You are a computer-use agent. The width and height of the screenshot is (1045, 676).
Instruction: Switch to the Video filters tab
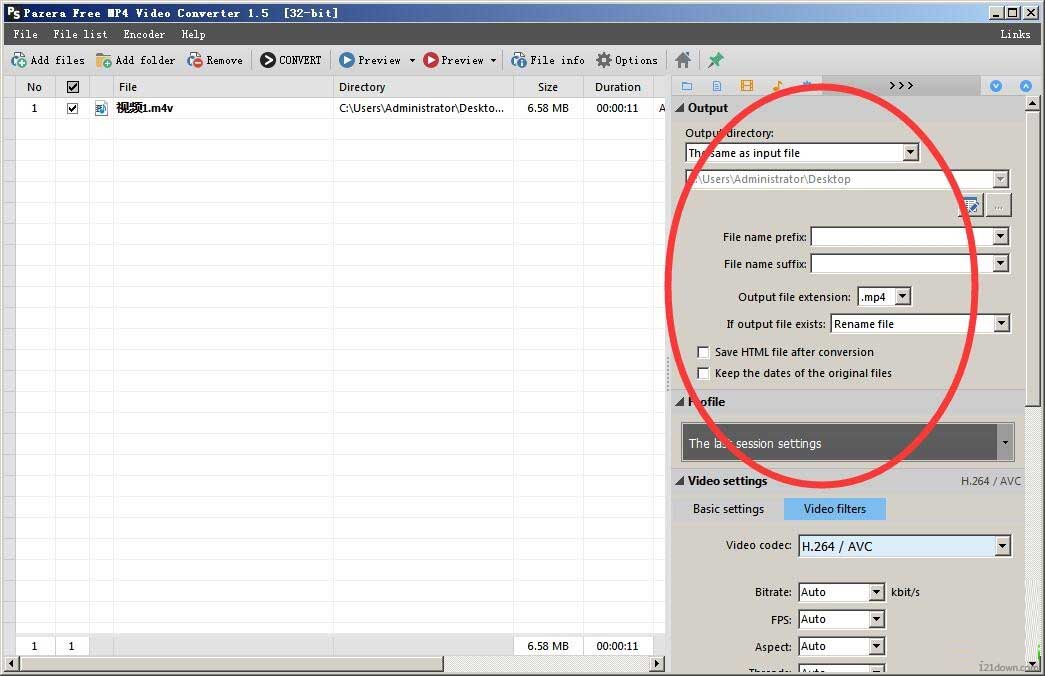click(x=834, y=509)
